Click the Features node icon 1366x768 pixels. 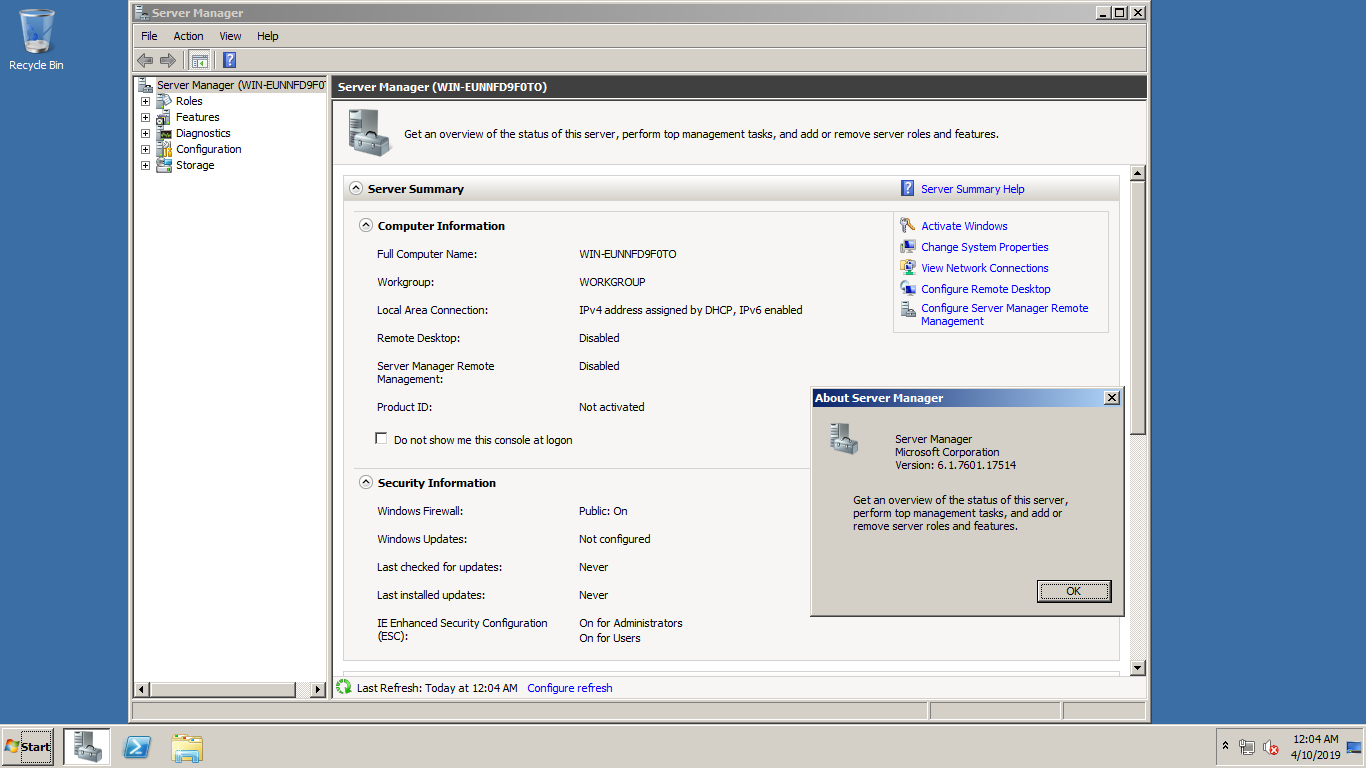[x=164, y=117]
